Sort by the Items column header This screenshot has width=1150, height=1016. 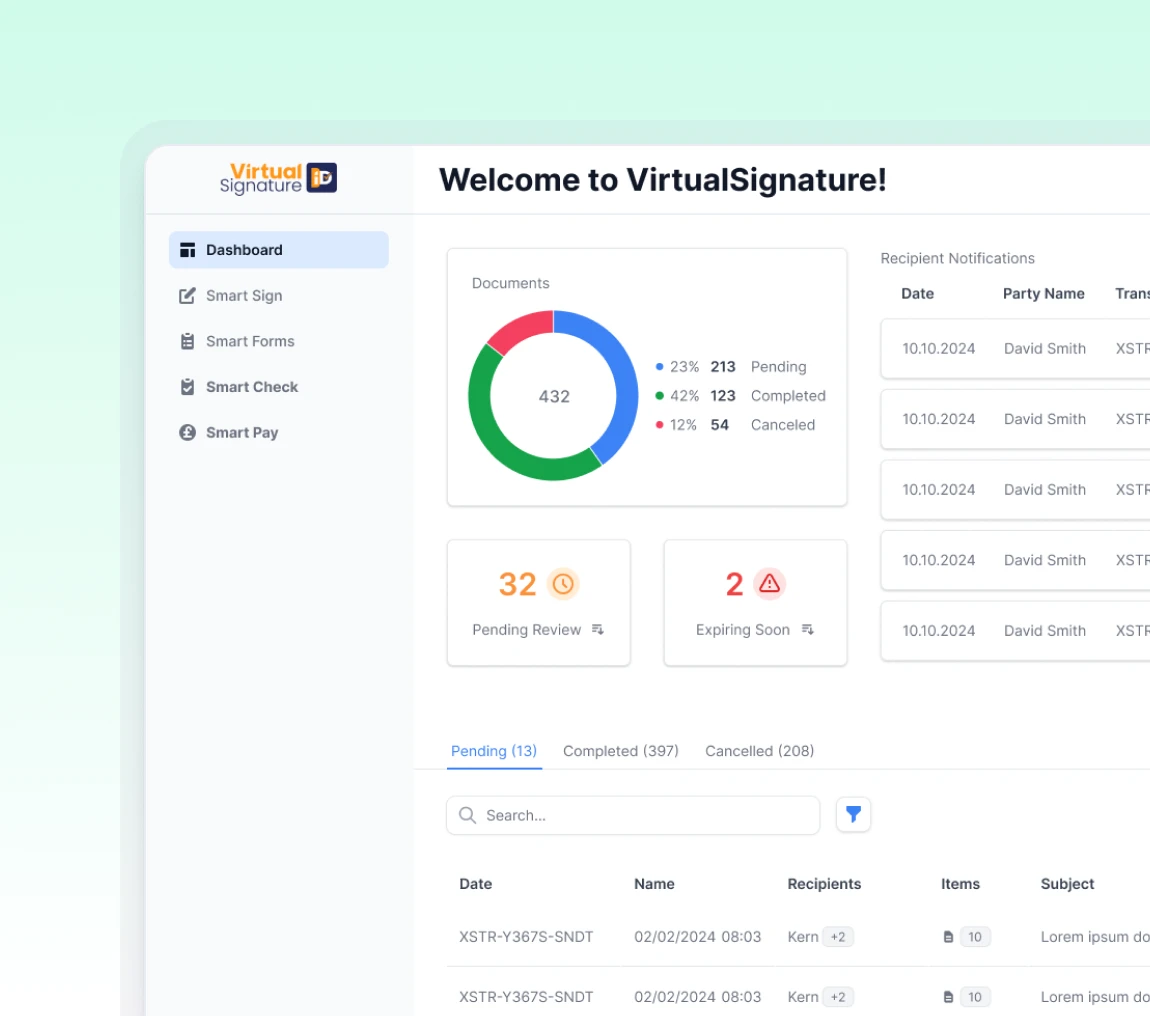coord(960,884)
